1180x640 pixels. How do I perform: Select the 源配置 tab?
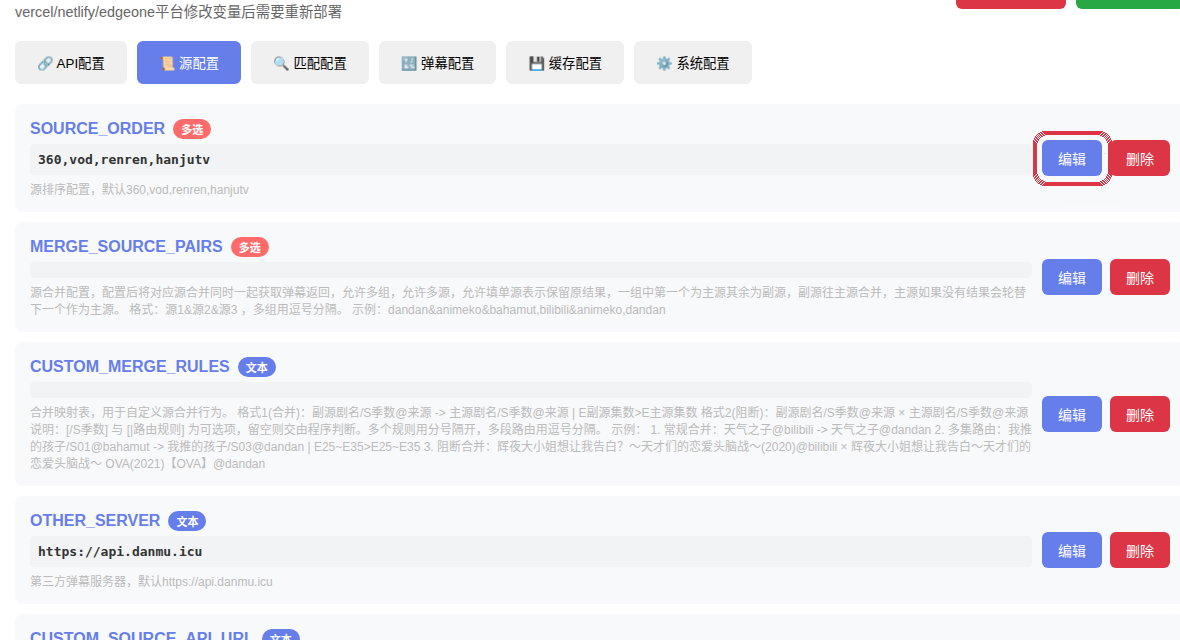(x=189, y=62)
